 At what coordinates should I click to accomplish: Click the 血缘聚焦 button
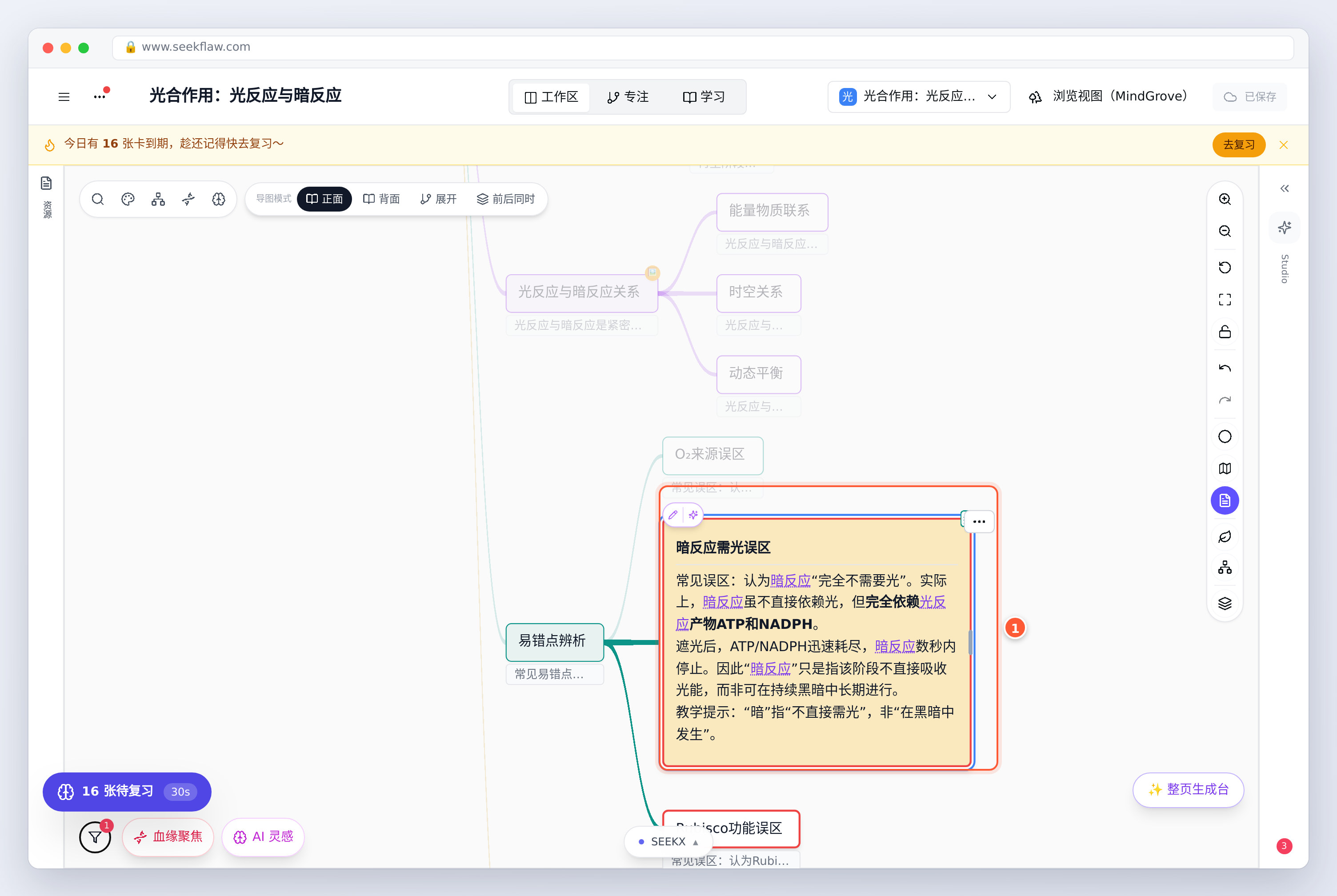click(x=168, y=837)
